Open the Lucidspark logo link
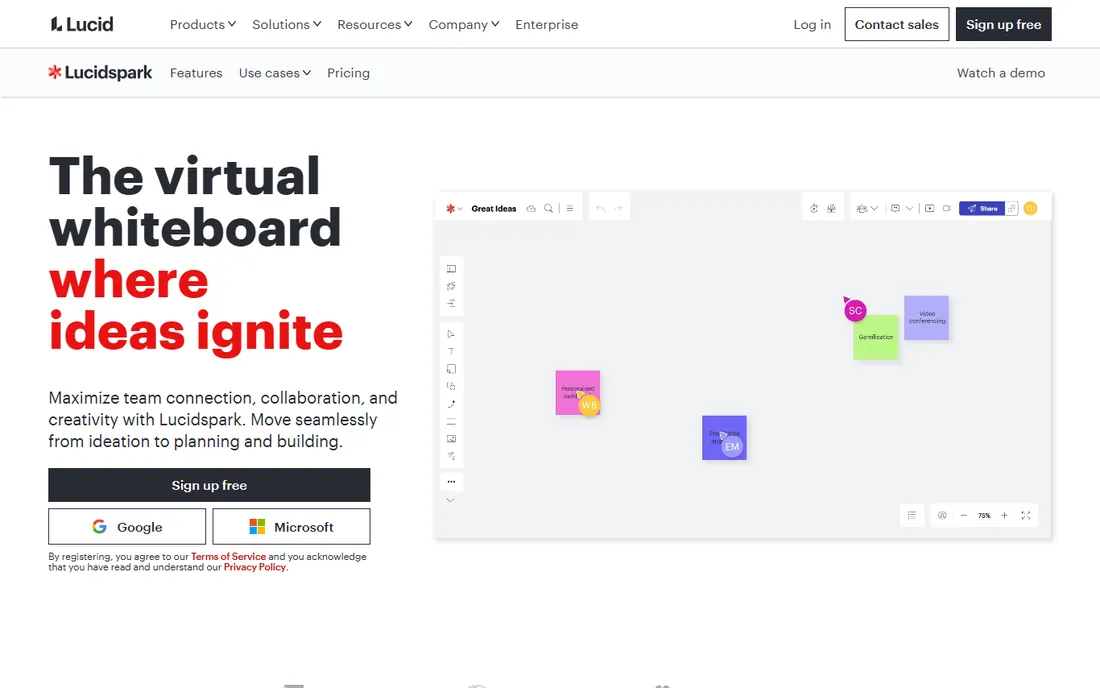Image resolution: width=1100 pixels, height=688 pixels. [x=100, y=72]
